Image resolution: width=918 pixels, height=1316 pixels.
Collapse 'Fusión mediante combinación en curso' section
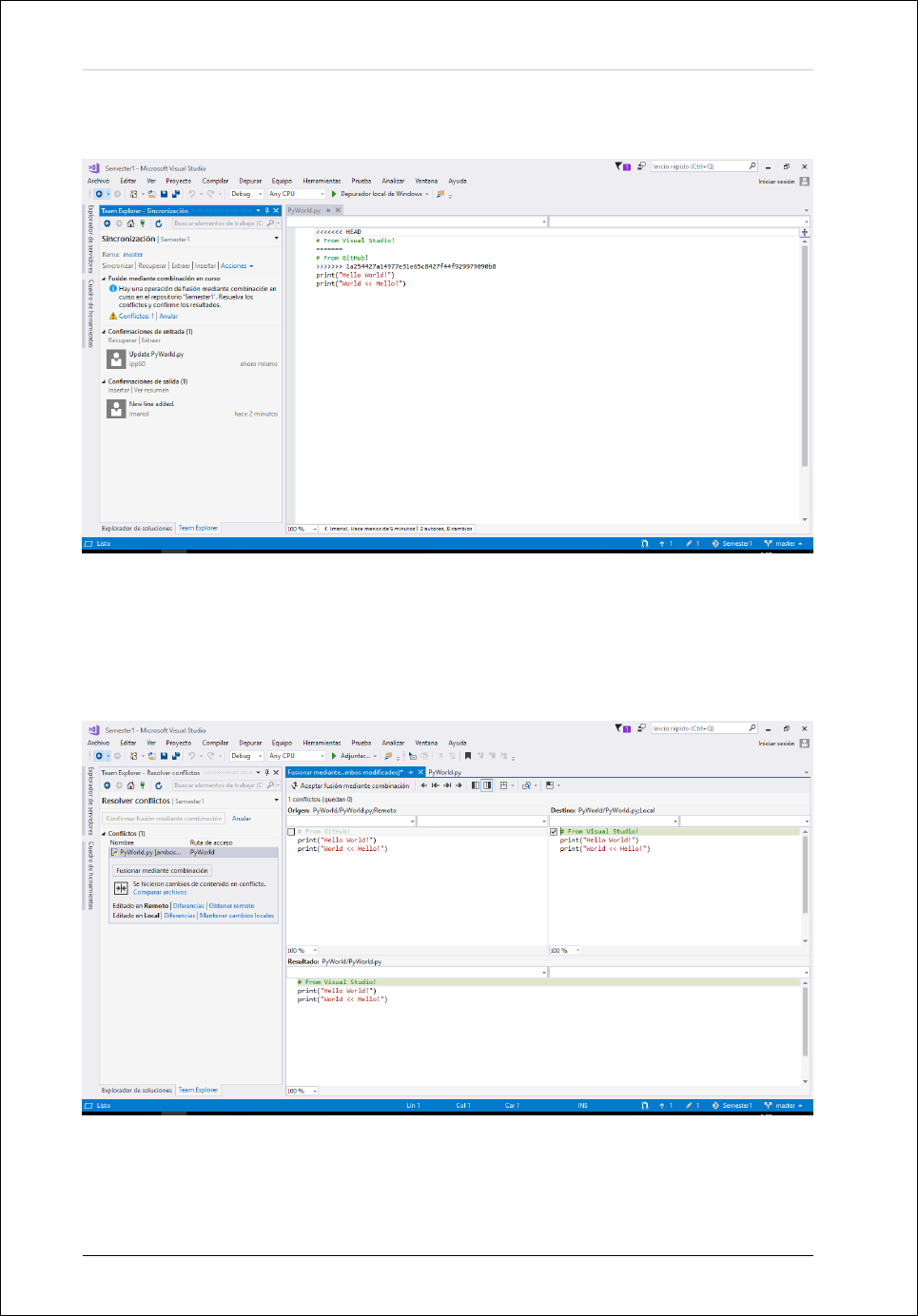pos(105,279)
